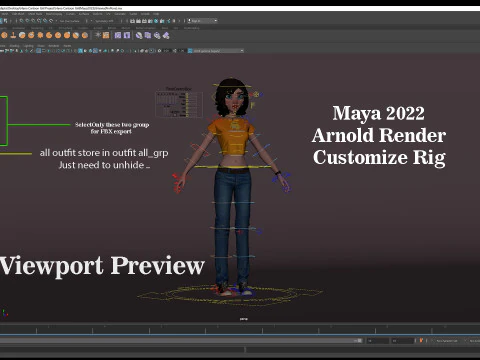480x360 pixels.
Task: Switch to the Motion Graphics shelf tab
Action: tap(145, 28)
